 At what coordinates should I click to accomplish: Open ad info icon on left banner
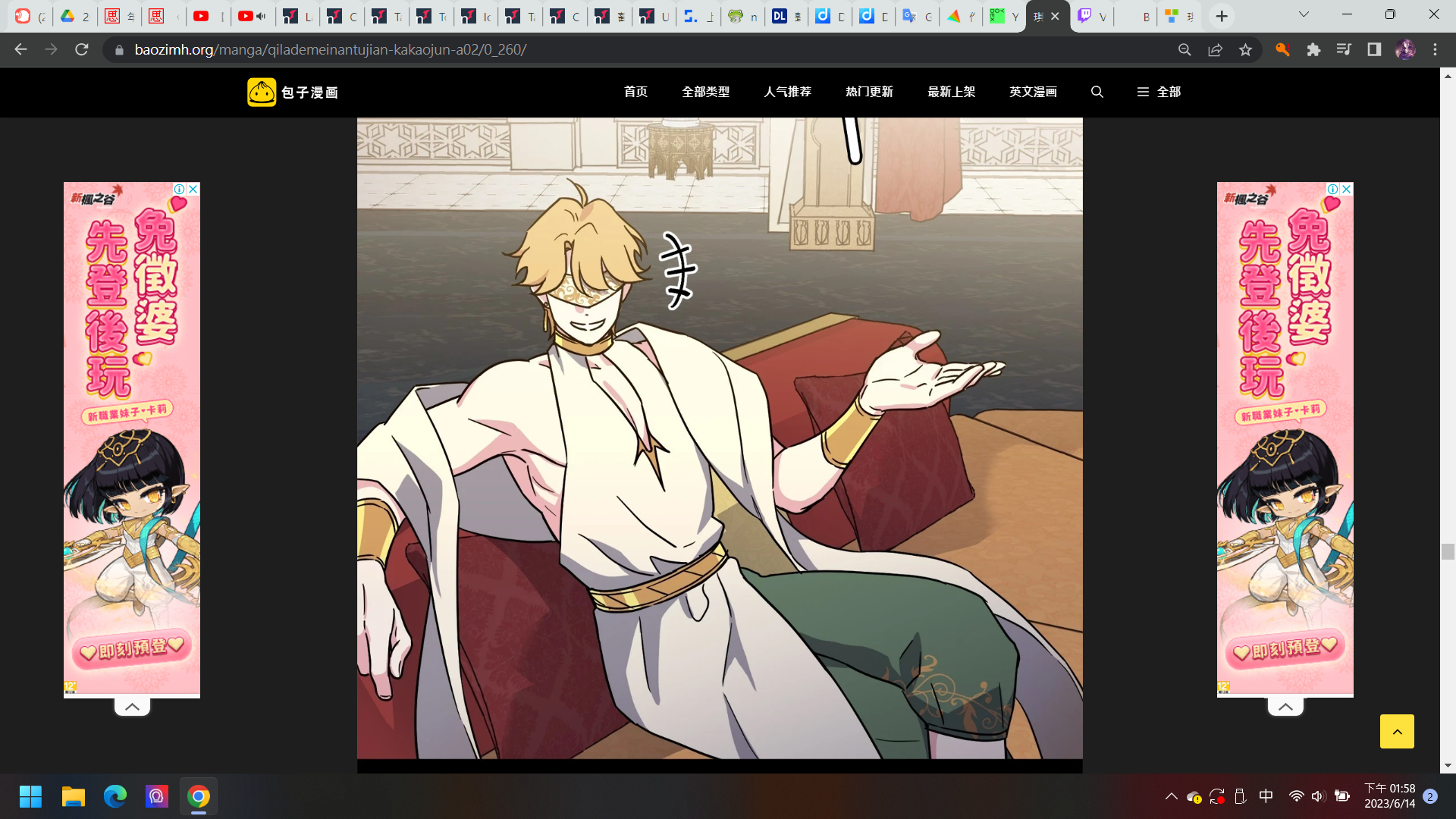coord(180,189)
